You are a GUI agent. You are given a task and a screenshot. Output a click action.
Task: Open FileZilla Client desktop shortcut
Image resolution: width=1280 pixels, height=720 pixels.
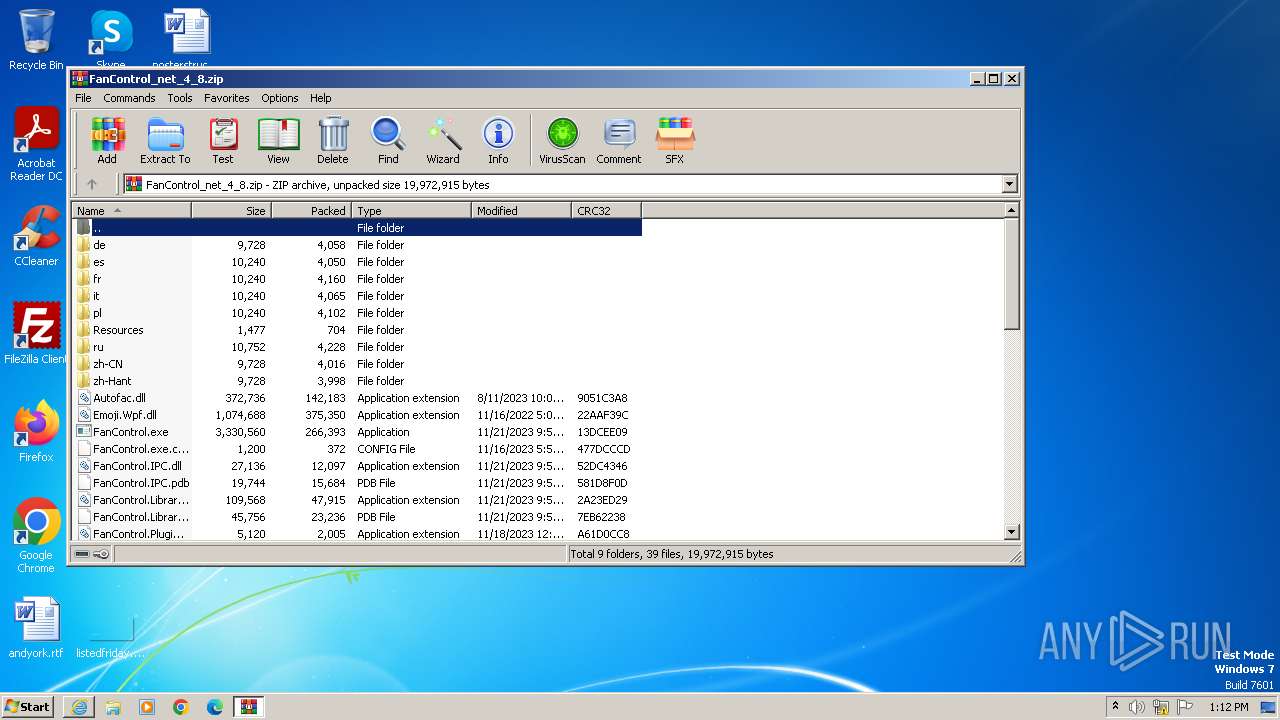[x=36, y=333]
